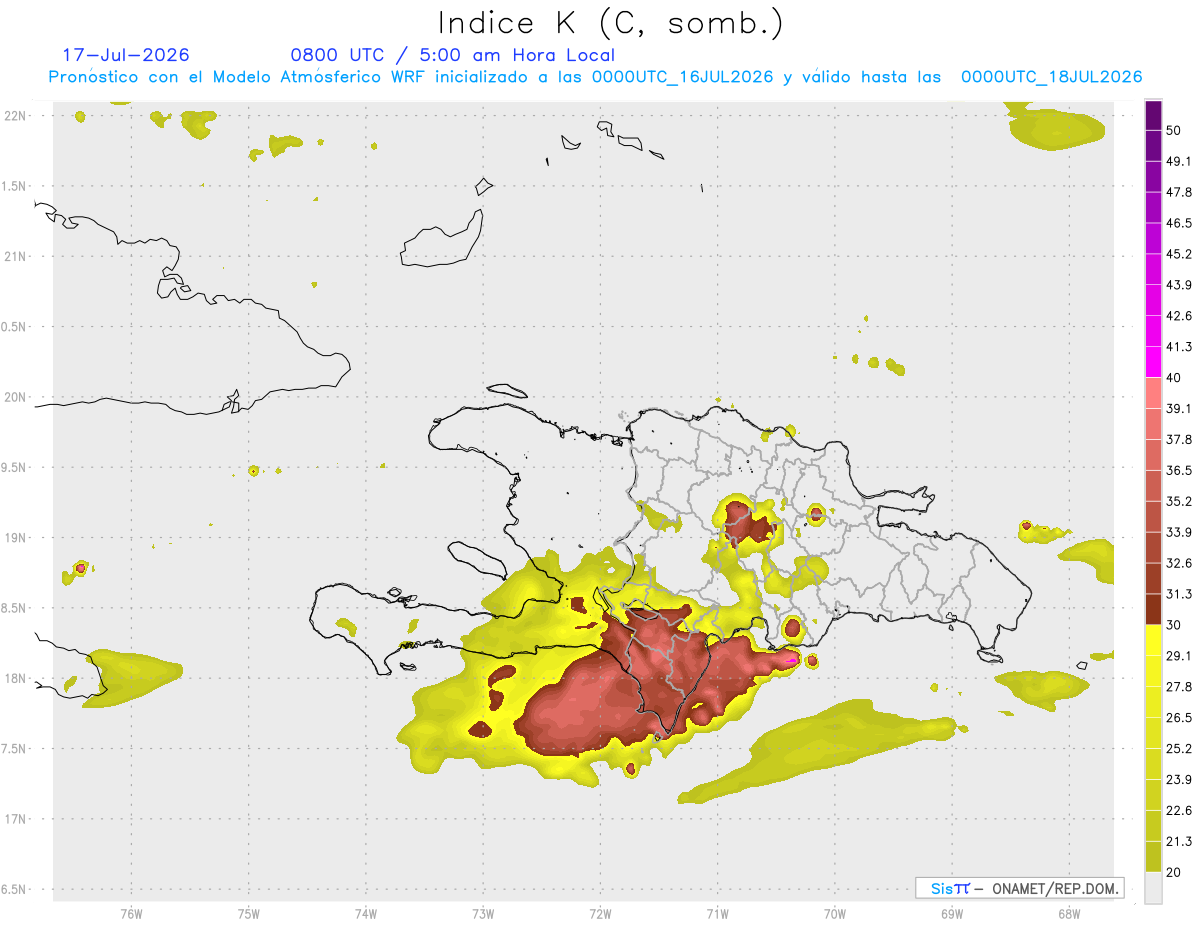Viewport: 1200px width, 927px height.
Task: Click the 68W longitude label
Action: click(x=1069, y=913)
